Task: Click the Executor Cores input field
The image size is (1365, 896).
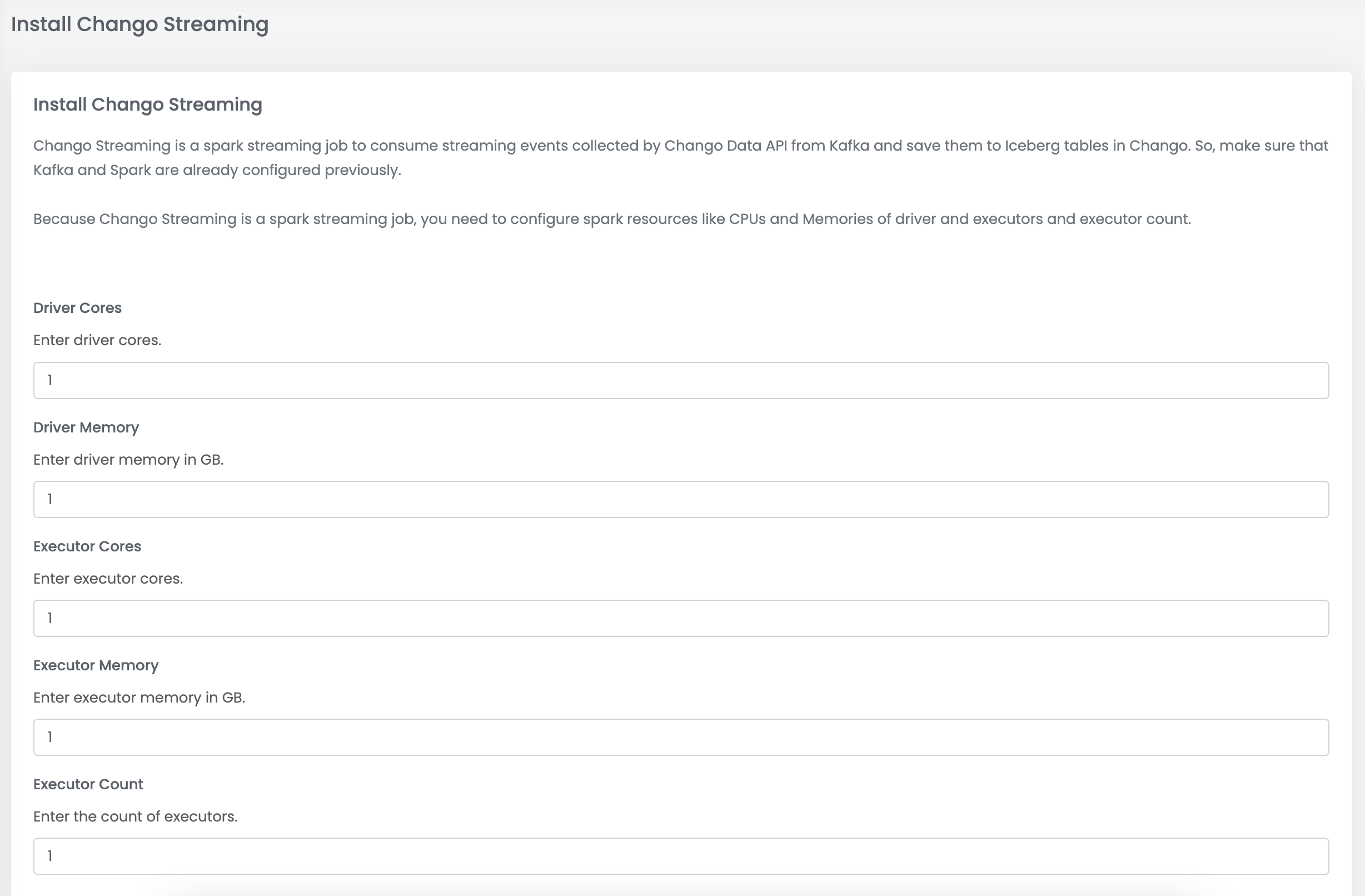Action: coord(681,619)
